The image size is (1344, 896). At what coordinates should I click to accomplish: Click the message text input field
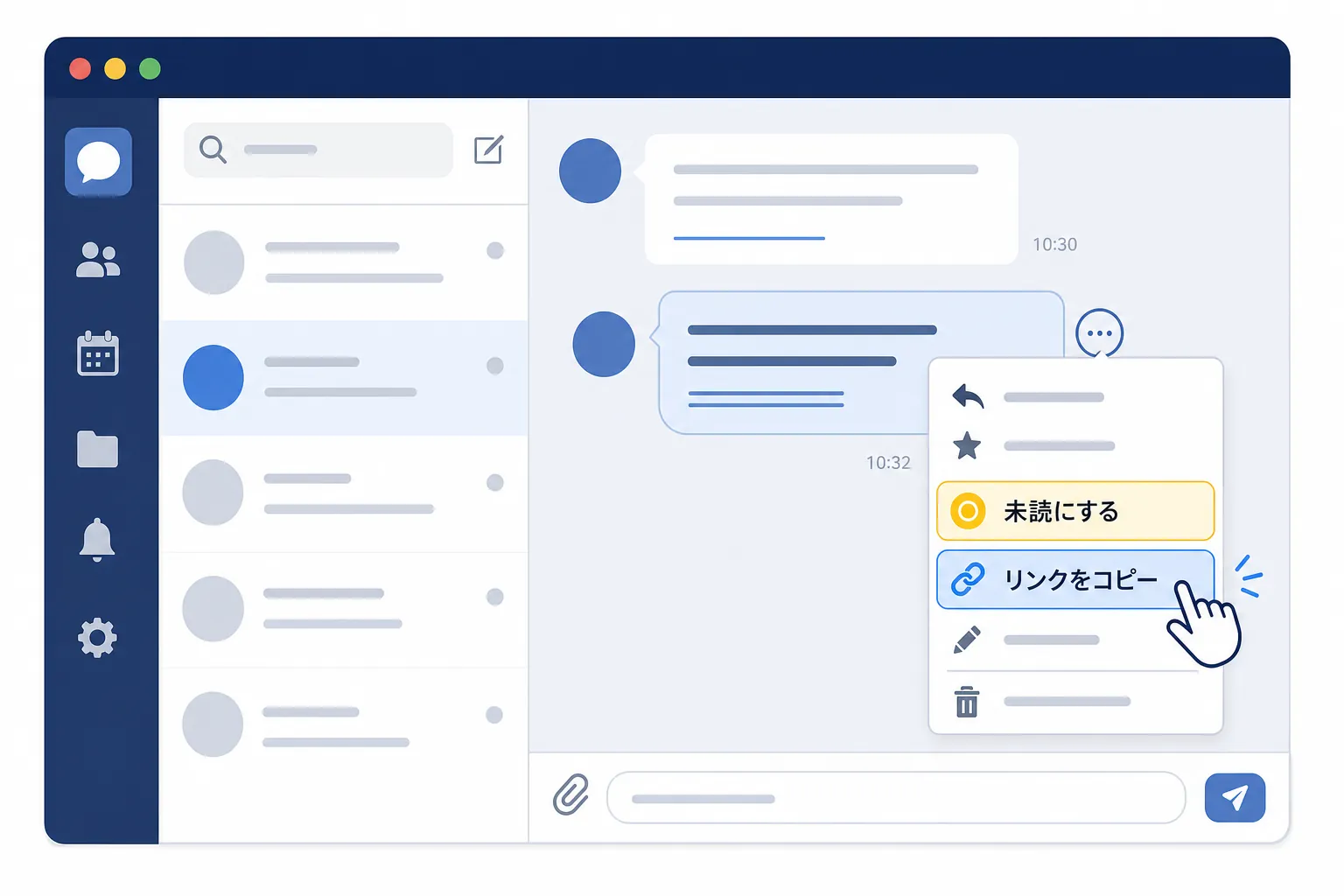pos(896,797)
